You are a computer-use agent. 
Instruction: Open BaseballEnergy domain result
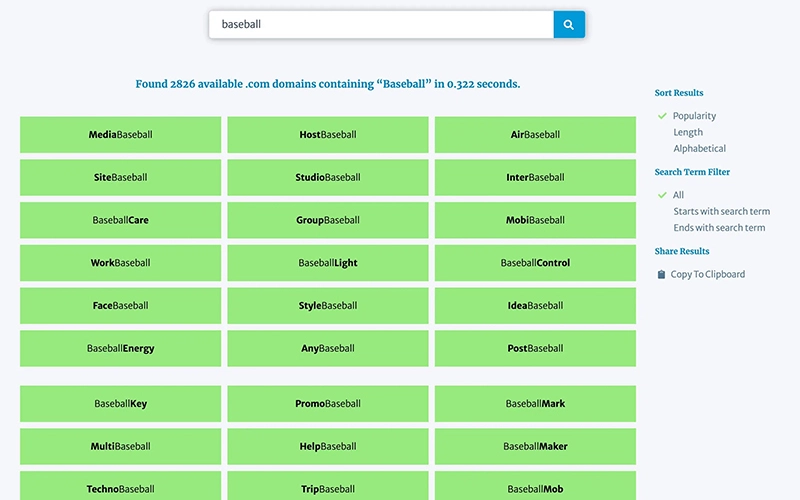click(x=120, y=348)
